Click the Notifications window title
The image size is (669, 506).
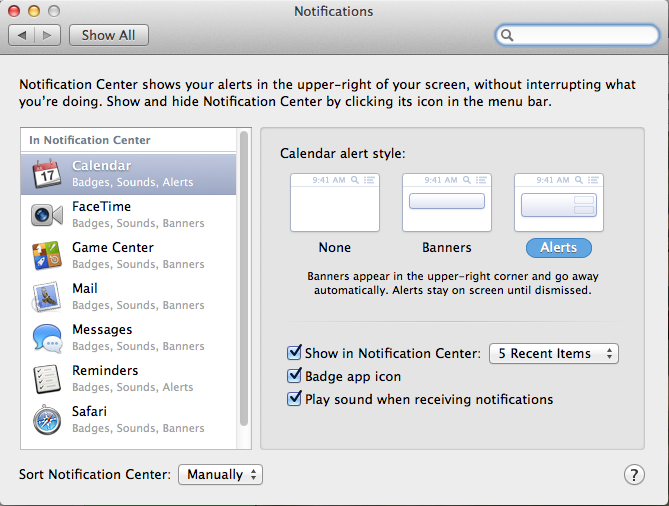pos(334,11)
